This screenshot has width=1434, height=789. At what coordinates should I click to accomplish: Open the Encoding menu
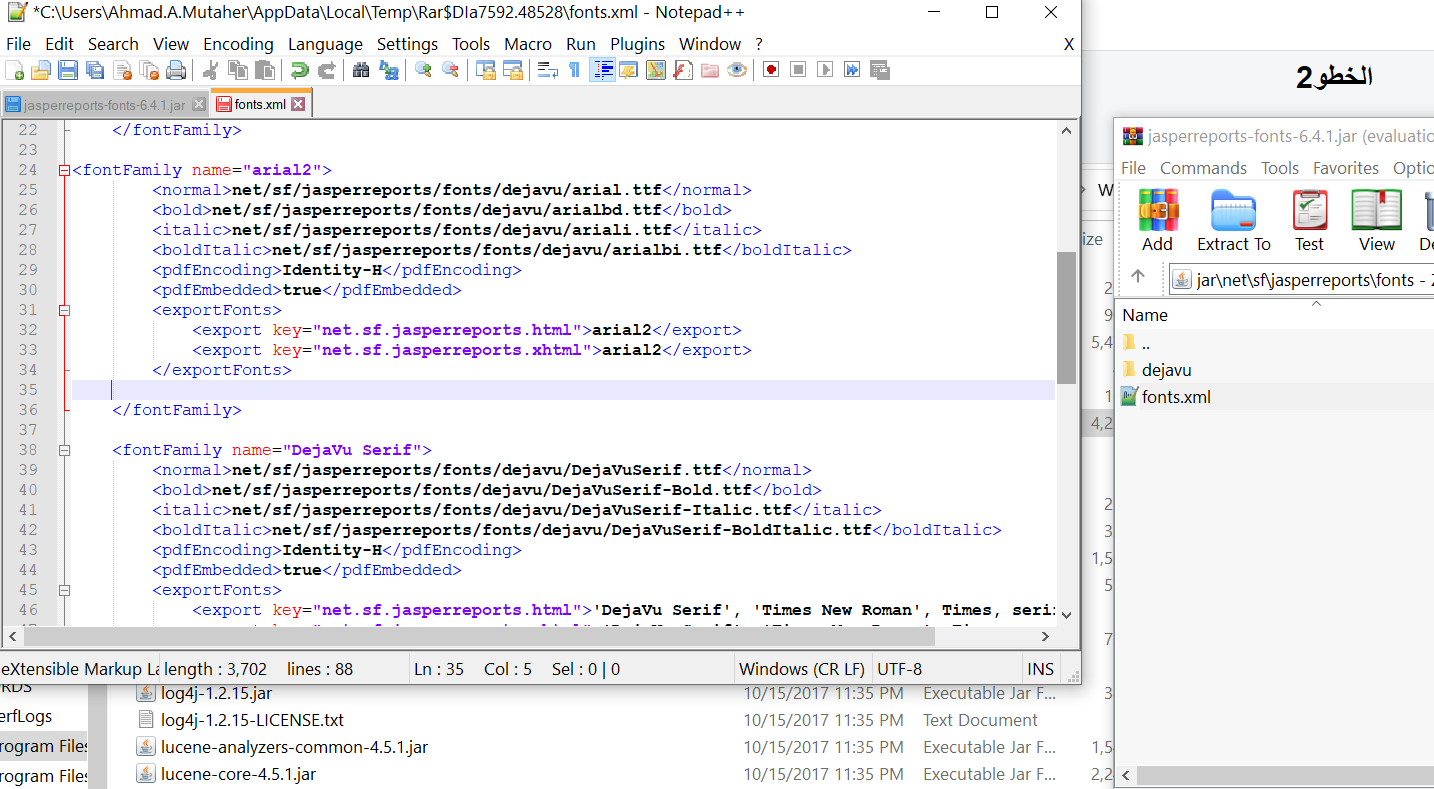pyautogui.click(x=238, y=44)
